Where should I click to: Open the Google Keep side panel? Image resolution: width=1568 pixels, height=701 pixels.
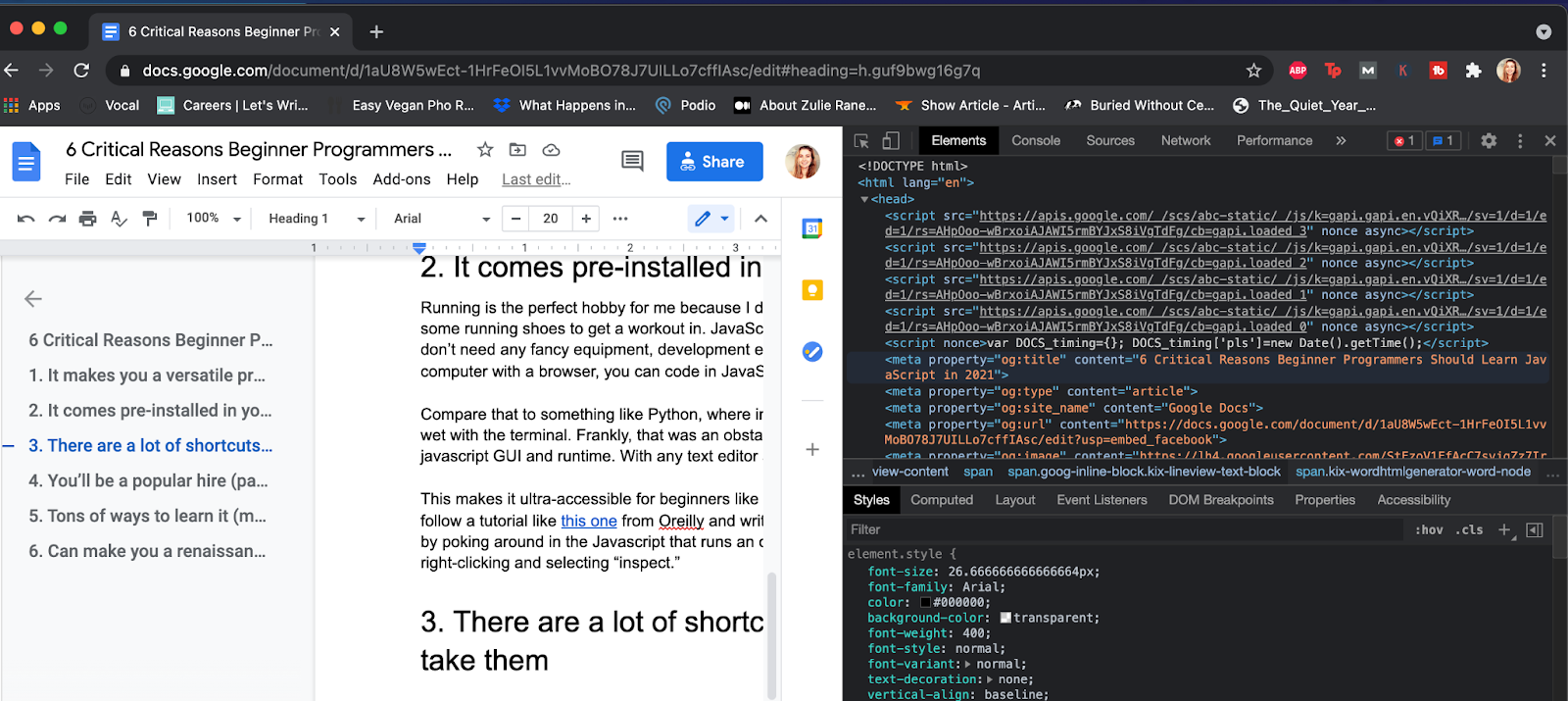(x=812, y=290)
